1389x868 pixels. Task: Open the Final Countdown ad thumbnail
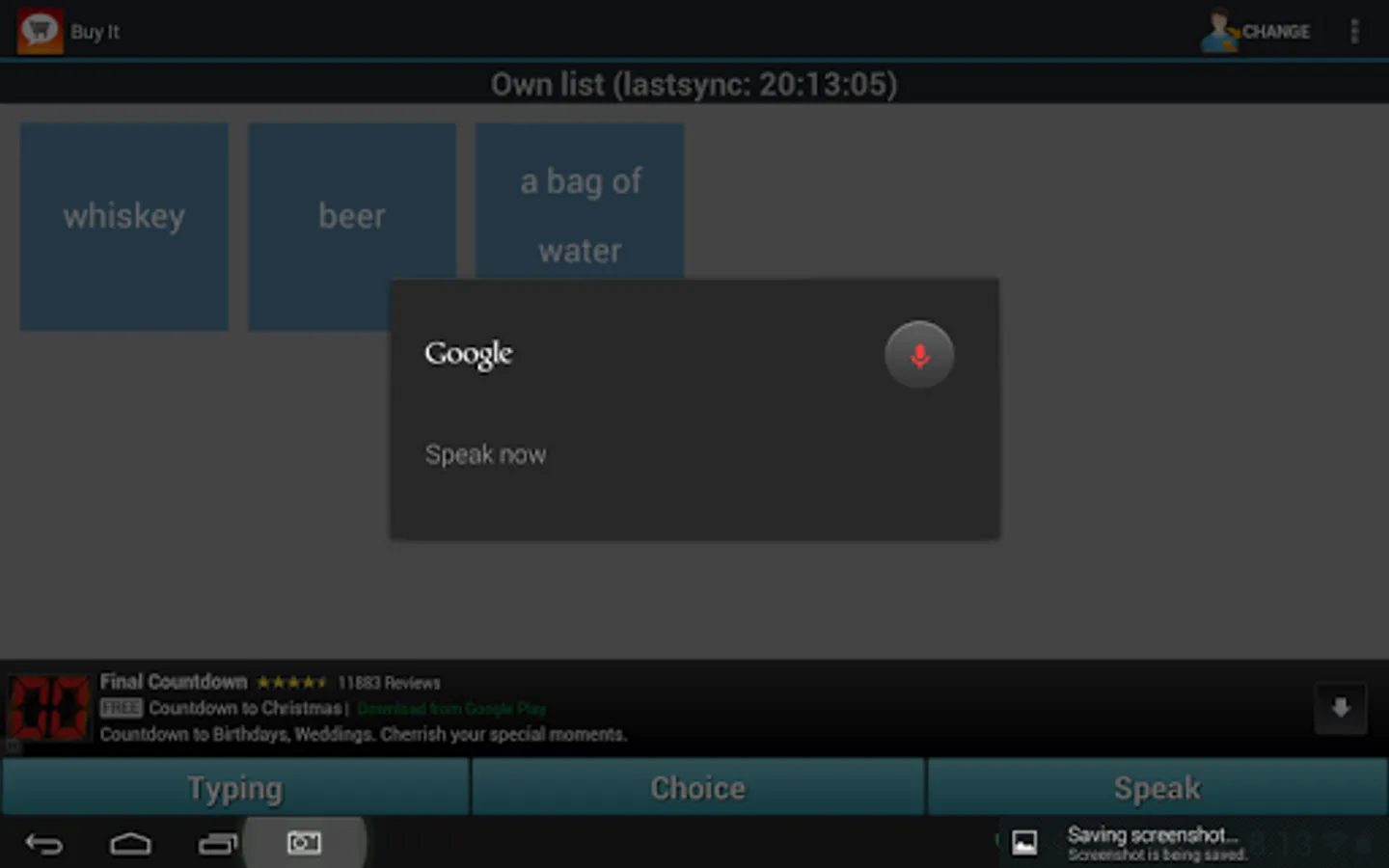[x=48, y=708]
